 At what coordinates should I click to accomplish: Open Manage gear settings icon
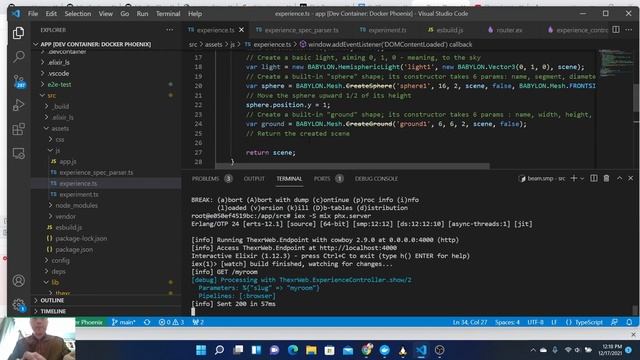click(18, 304)
